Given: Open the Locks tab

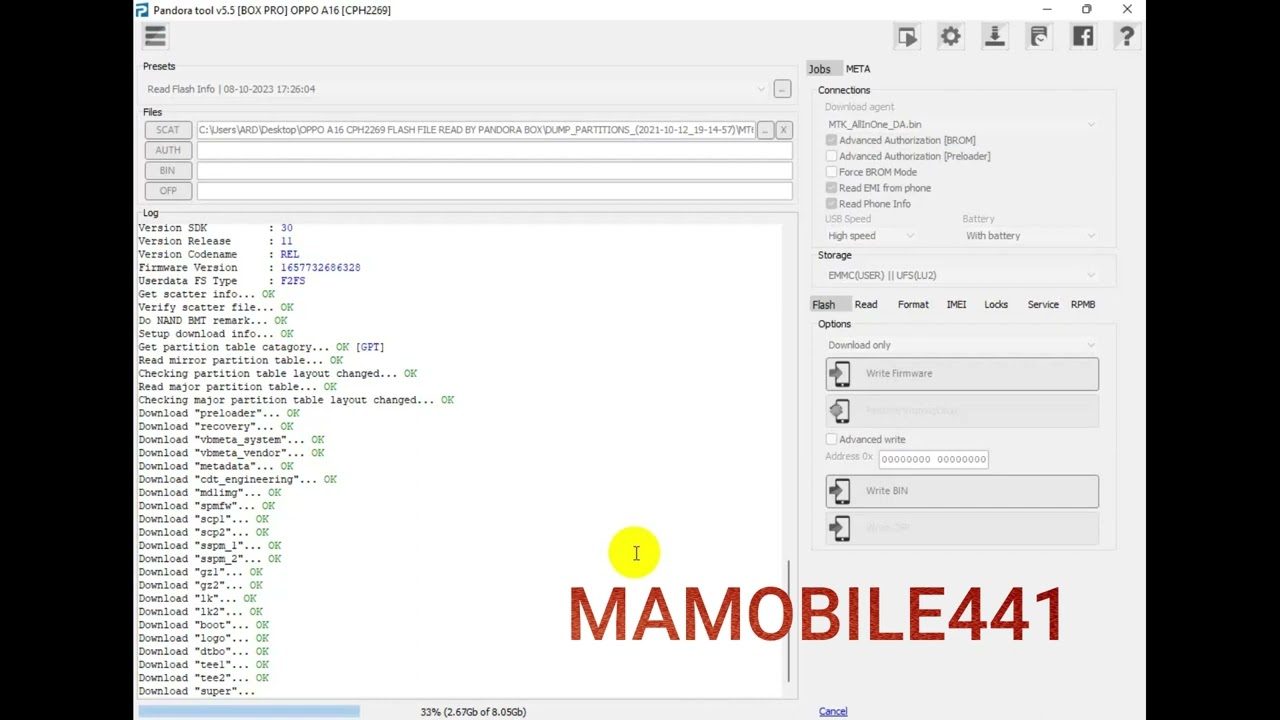Looking at the screenshot, I should [996, 304].
